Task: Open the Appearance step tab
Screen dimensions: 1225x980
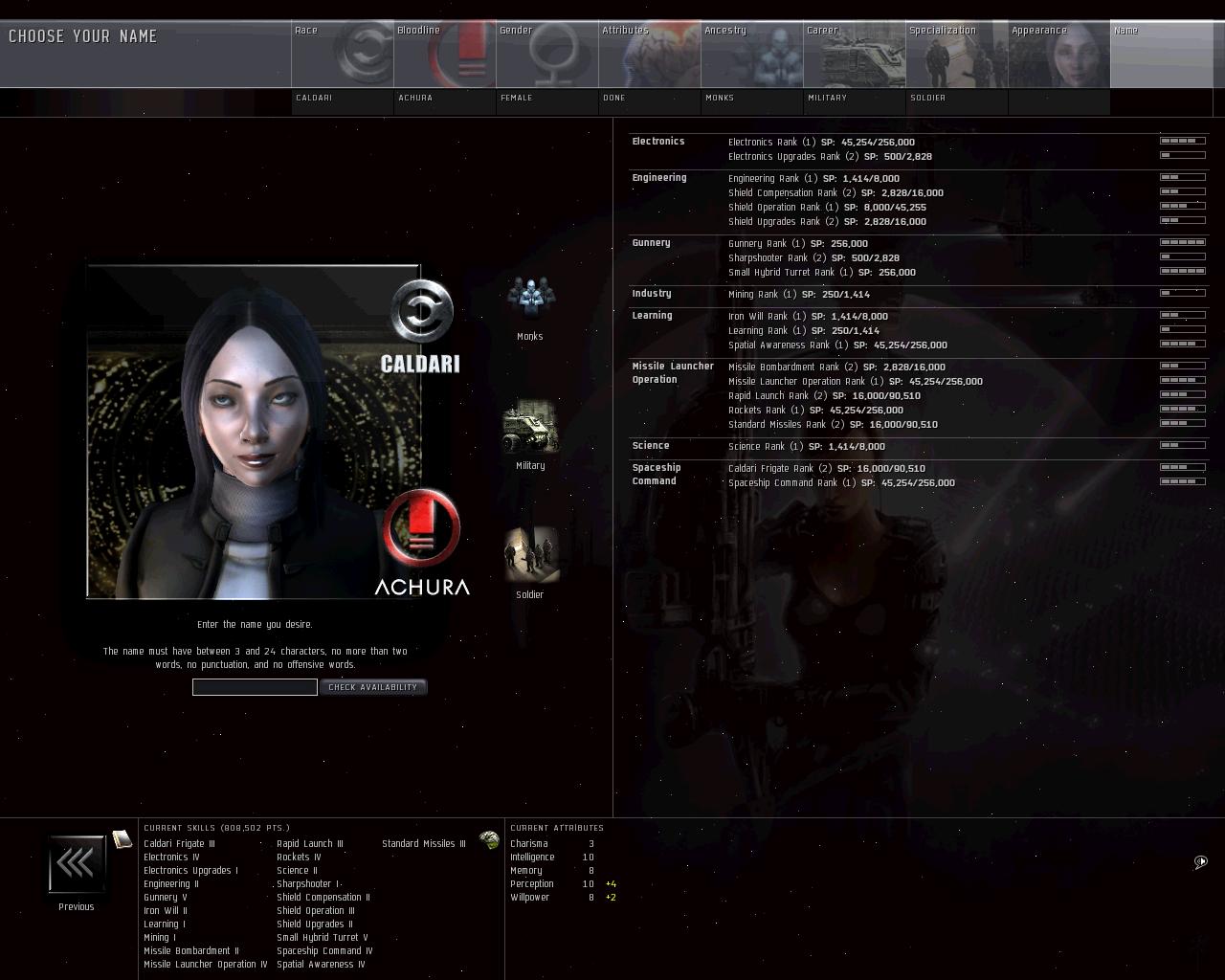Action: 1059,55
